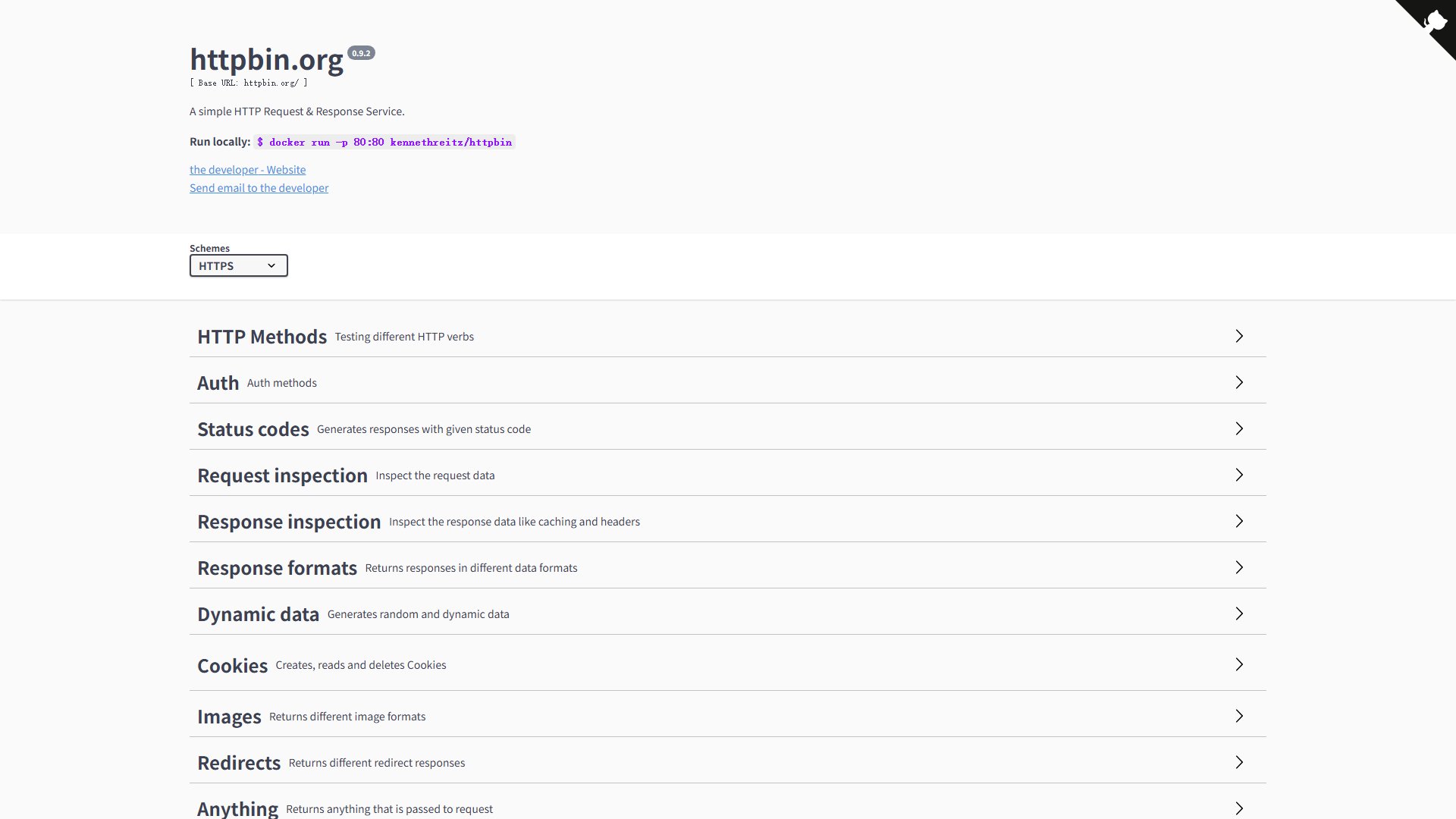Click 'Generates responses with given status code'
1456x819 pixels.
tap(424, 429)
